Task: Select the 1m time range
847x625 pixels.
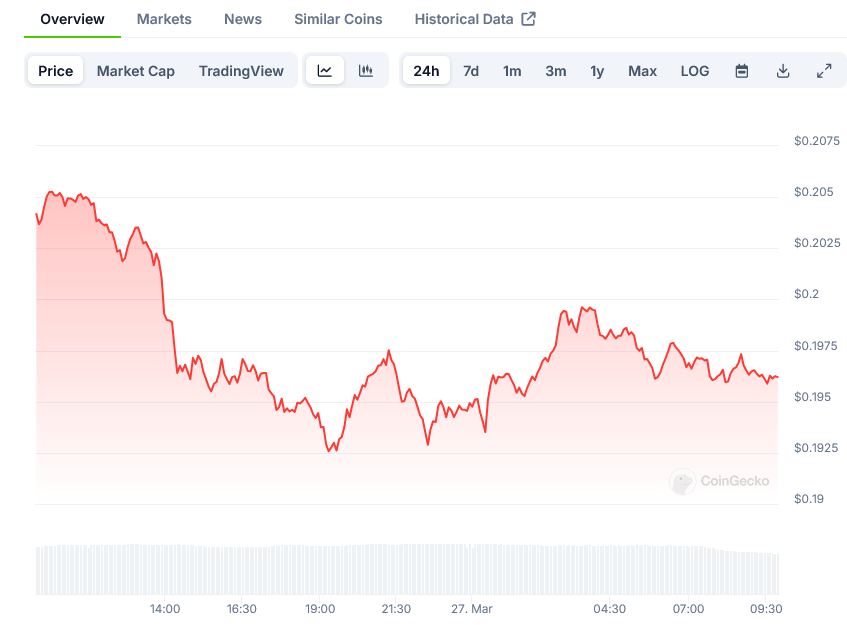Action: (512, 71)
